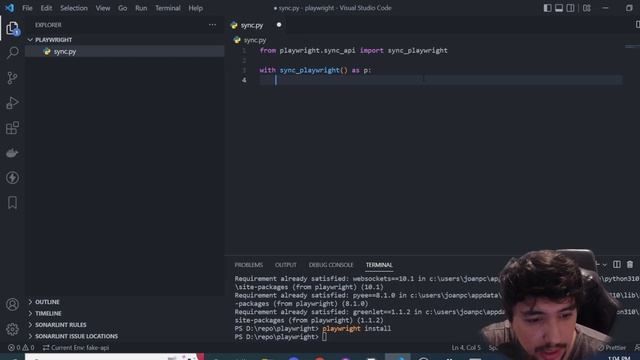Split the terminal panel
640x360 pixels.
click(x=617, y=264)
